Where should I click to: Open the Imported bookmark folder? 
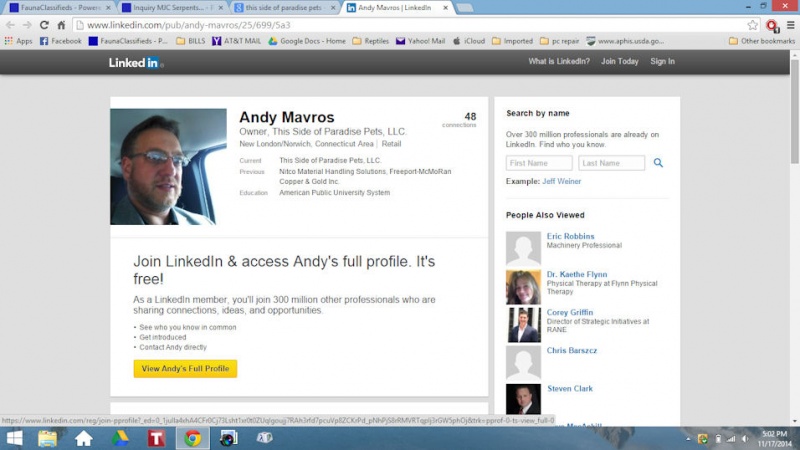[x=512, y=41]
